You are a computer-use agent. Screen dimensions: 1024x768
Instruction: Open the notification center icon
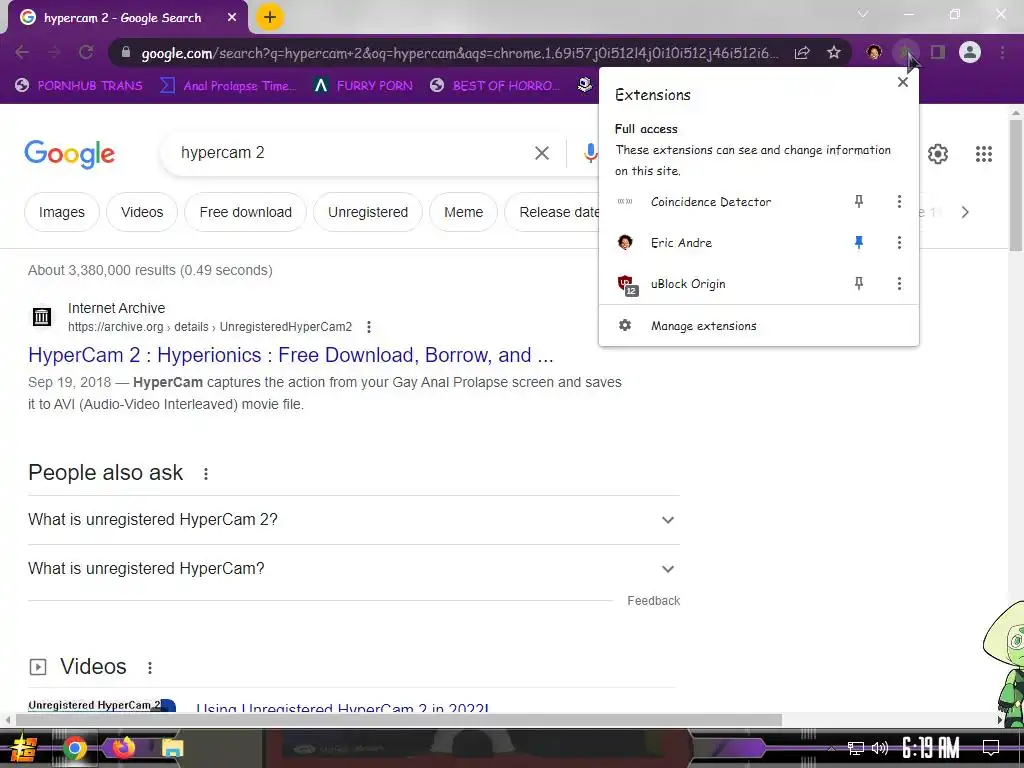991,748
